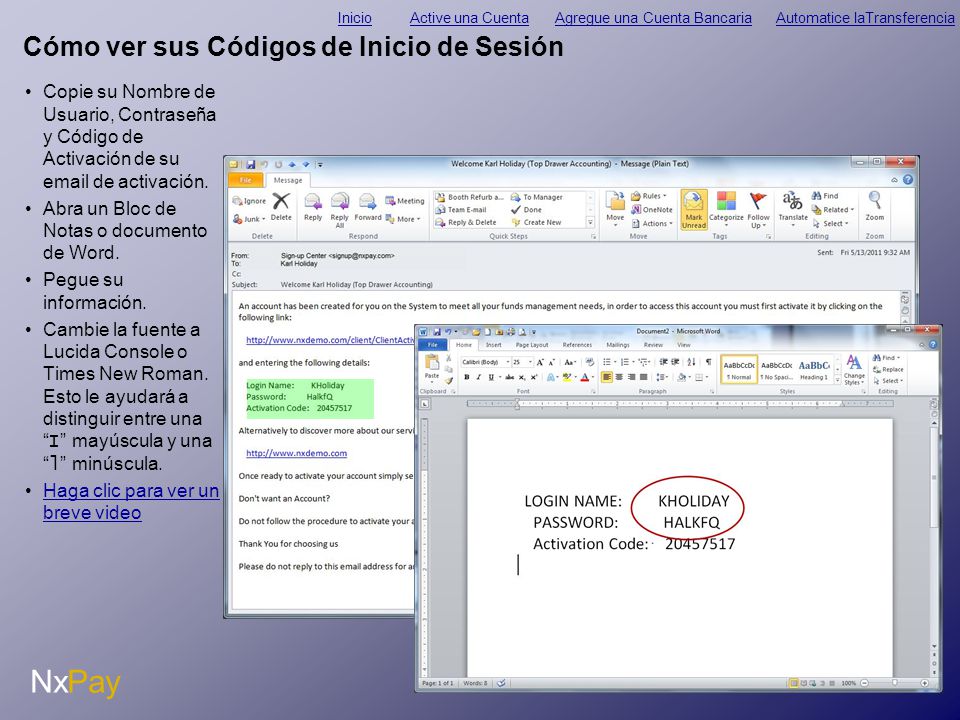The image size is (960, 720).
Task: Click the Meeting icon in Respond group
Action: tap(390, 201)
